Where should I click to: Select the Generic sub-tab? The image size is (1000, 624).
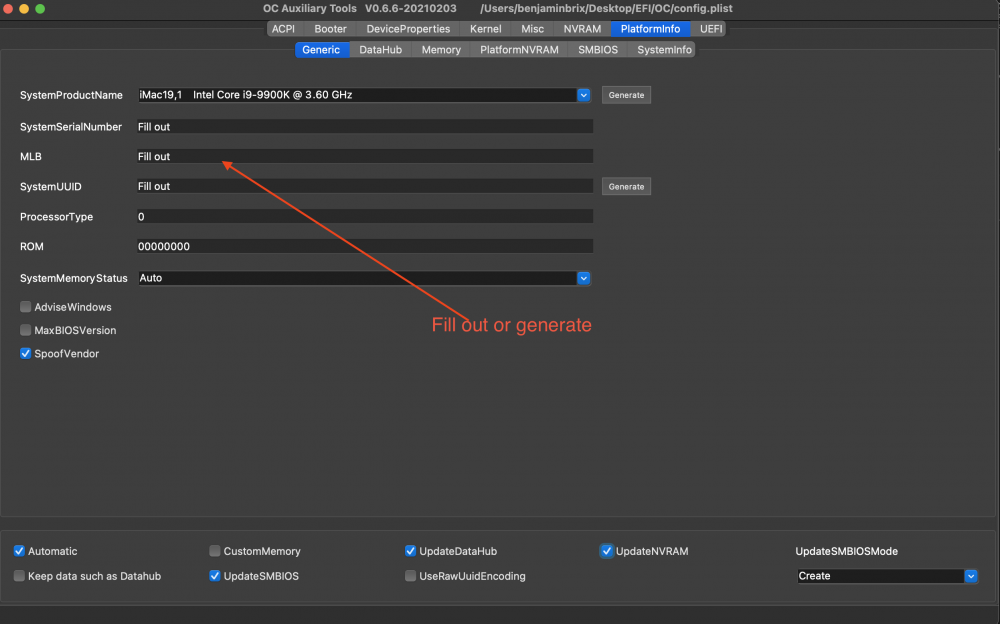(321, 50)
